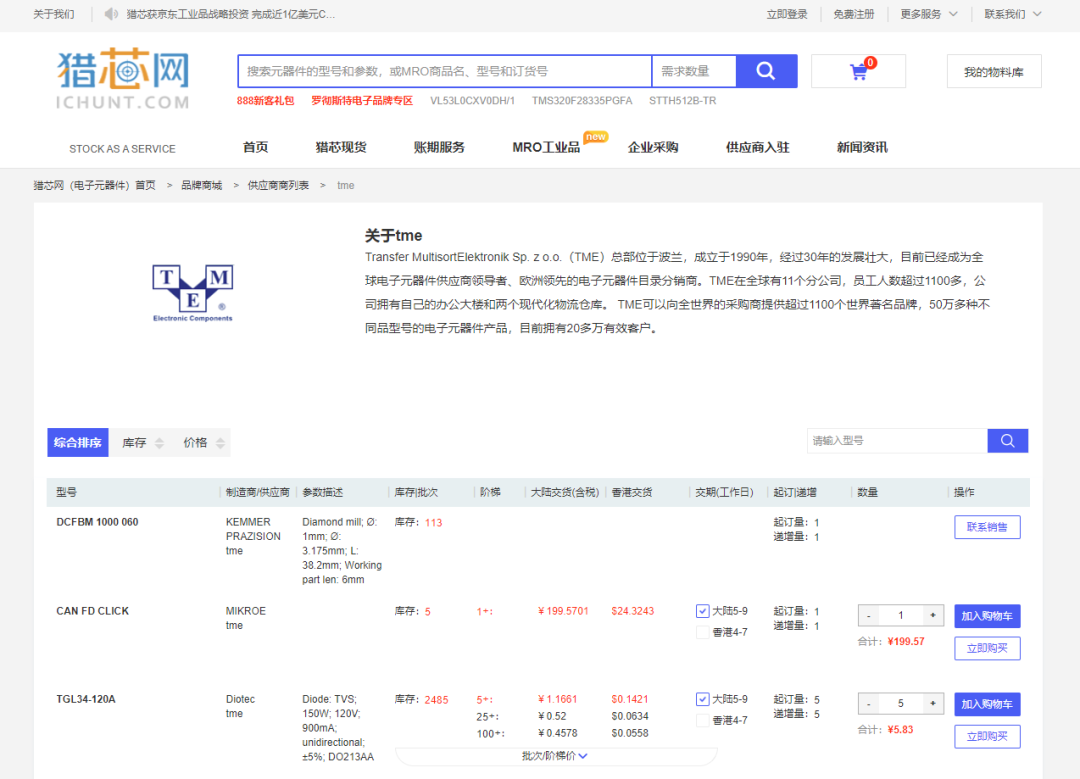Click the TME brand logo
The image size is (1080, 779).
[x=192, y=294]
